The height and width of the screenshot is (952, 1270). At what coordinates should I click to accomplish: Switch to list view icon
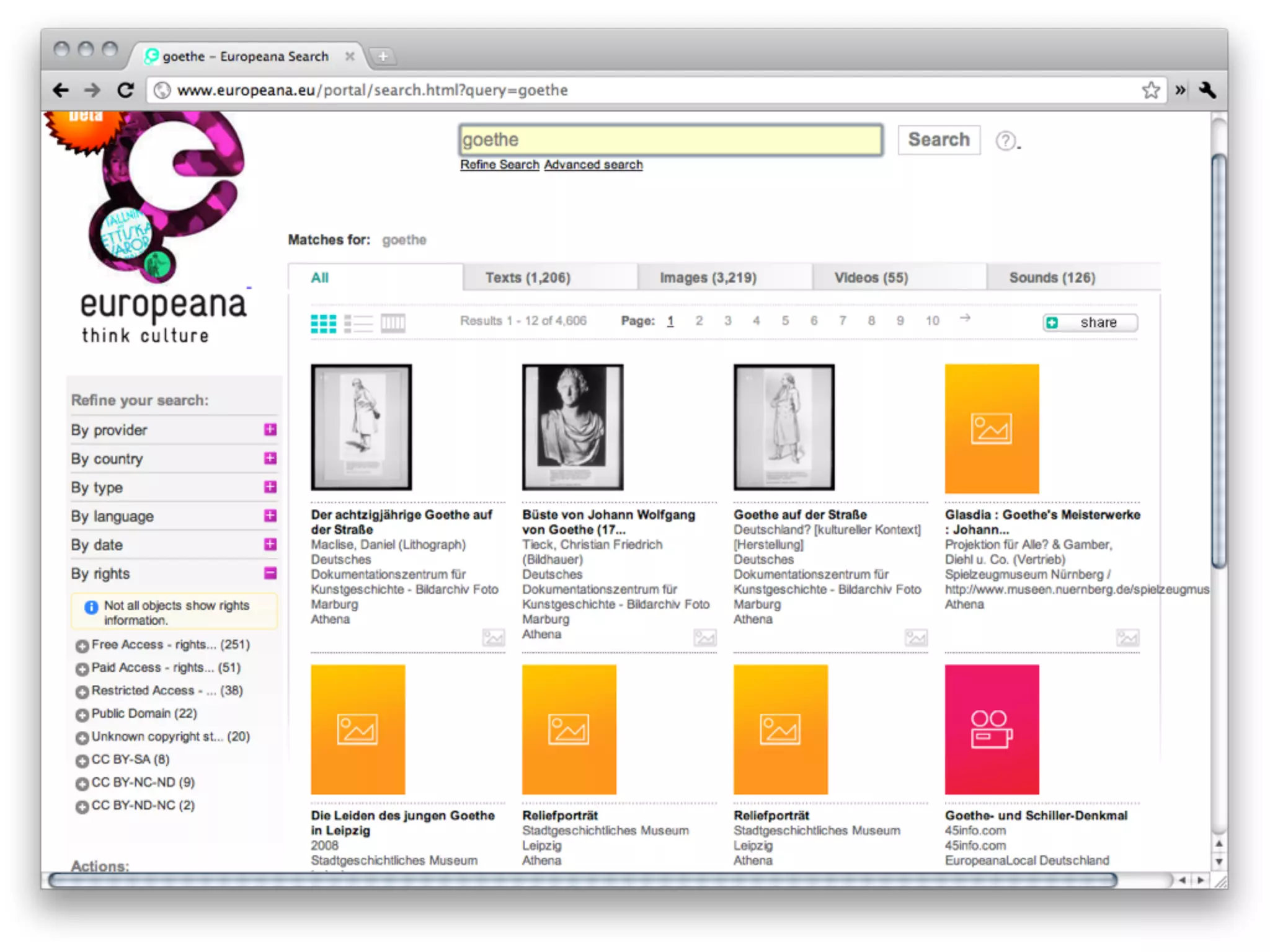(x=358, y=323)
